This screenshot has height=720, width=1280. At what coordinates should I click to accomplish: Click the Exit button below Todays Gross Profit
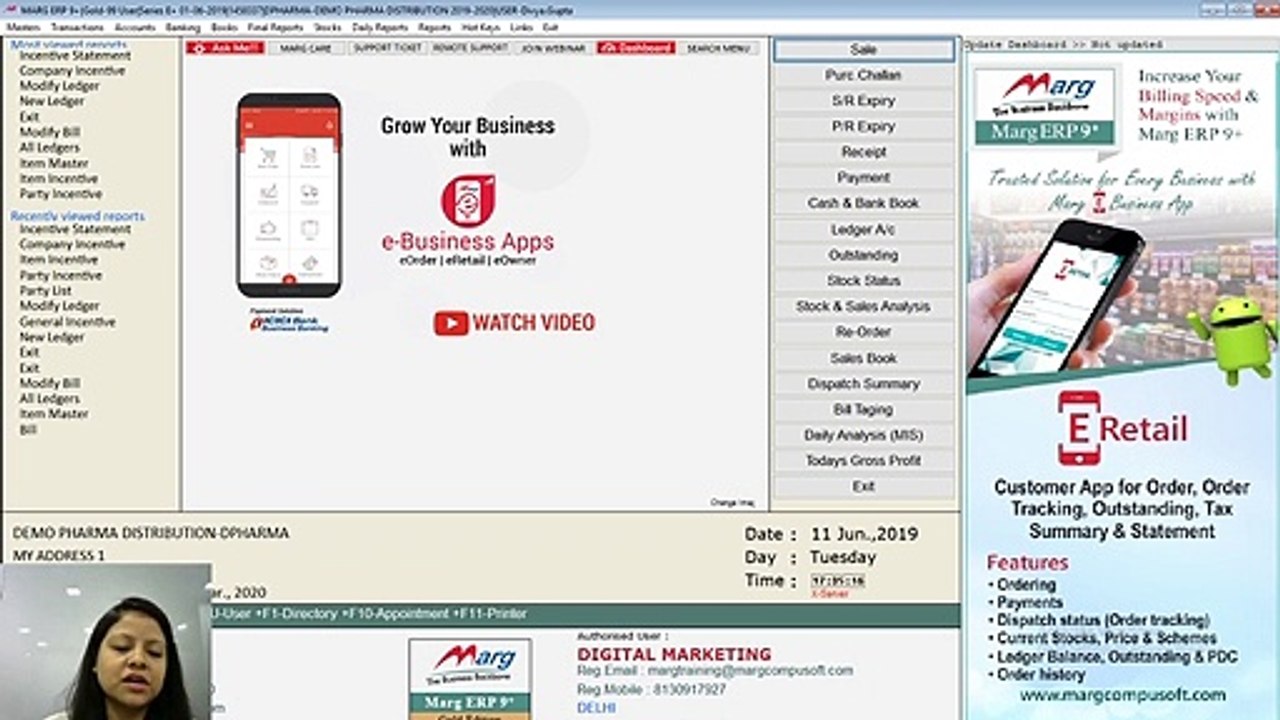click(864, 487)
